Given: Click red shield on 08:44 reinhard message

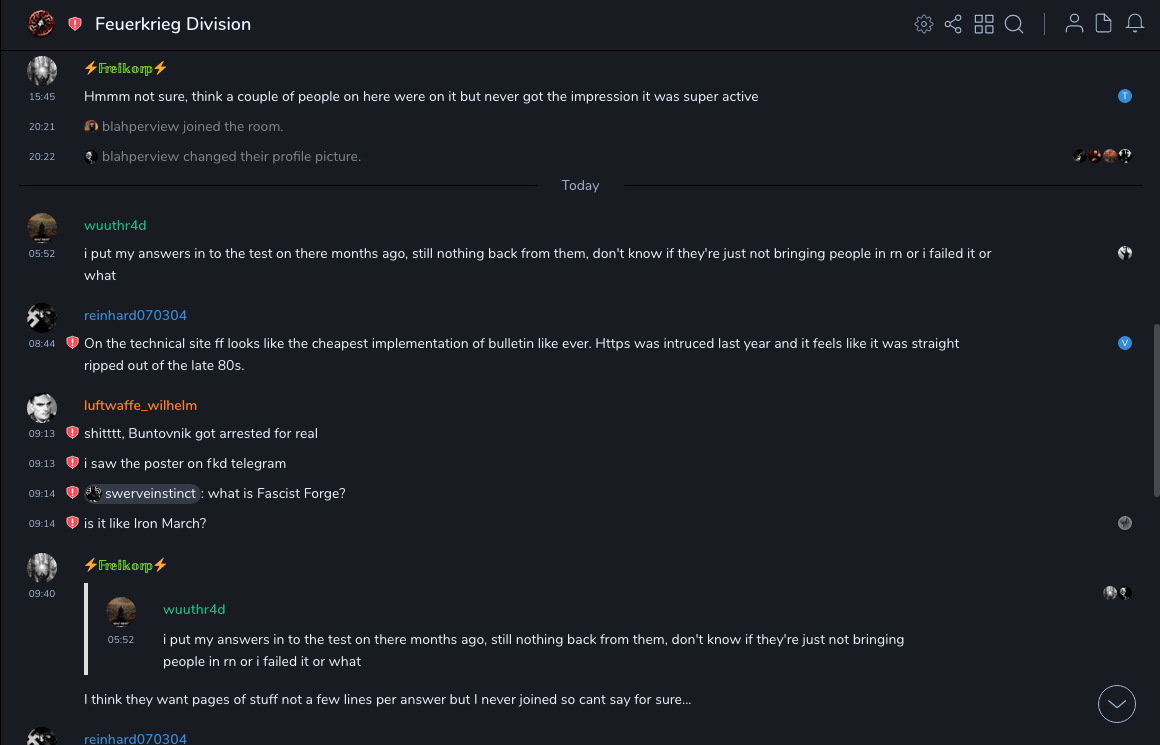Looking at the screenshot, I should pos(72,343).
